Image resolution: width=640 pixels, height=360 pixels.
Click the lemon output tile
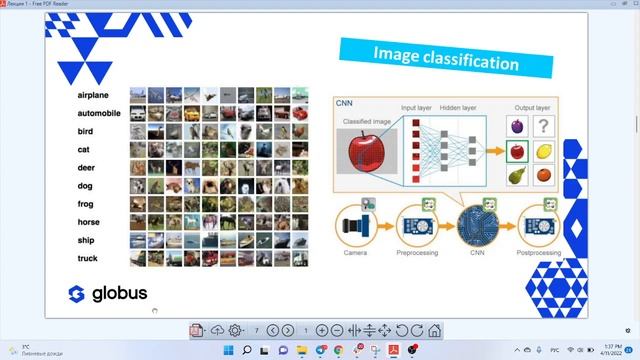(544, 151)
